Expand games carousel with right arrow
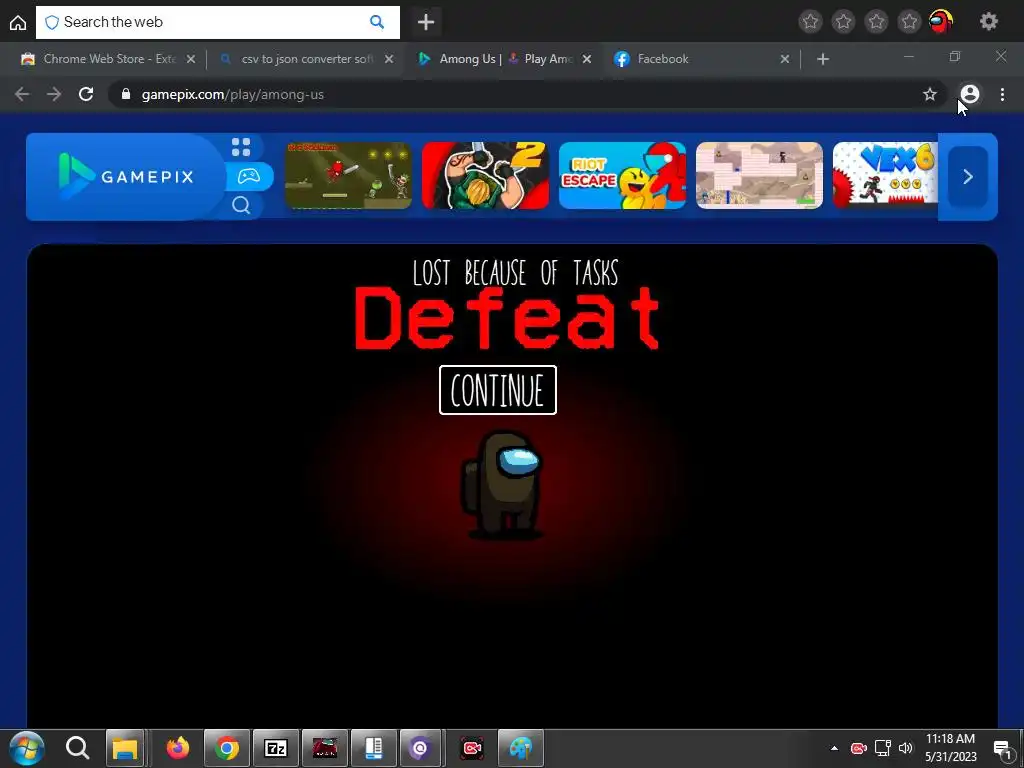Screen dimensions: 1024x768 pos(968,177)
